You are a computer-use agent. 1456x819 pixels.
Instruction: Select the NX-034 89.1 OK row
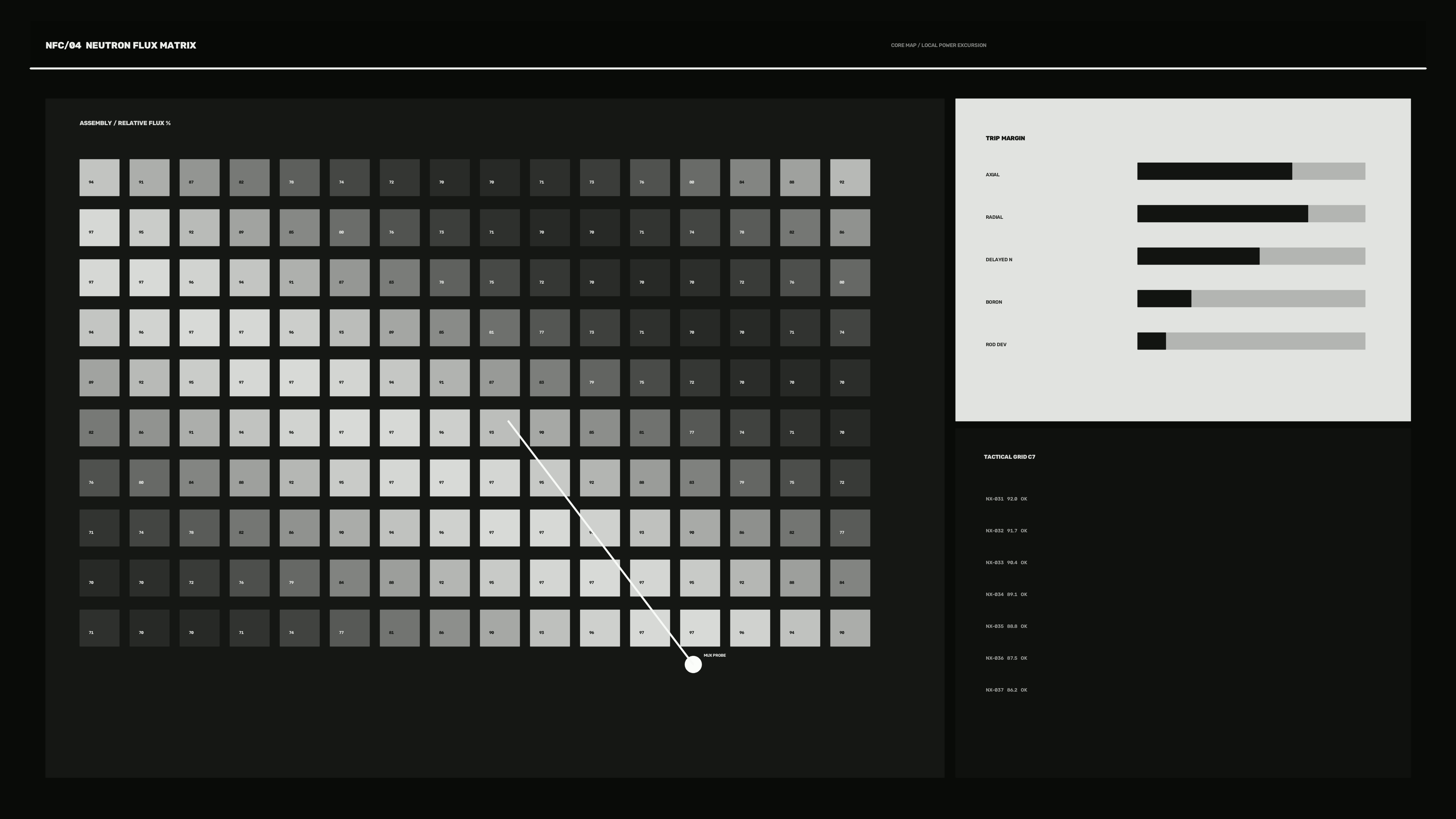pos(1006,595)
